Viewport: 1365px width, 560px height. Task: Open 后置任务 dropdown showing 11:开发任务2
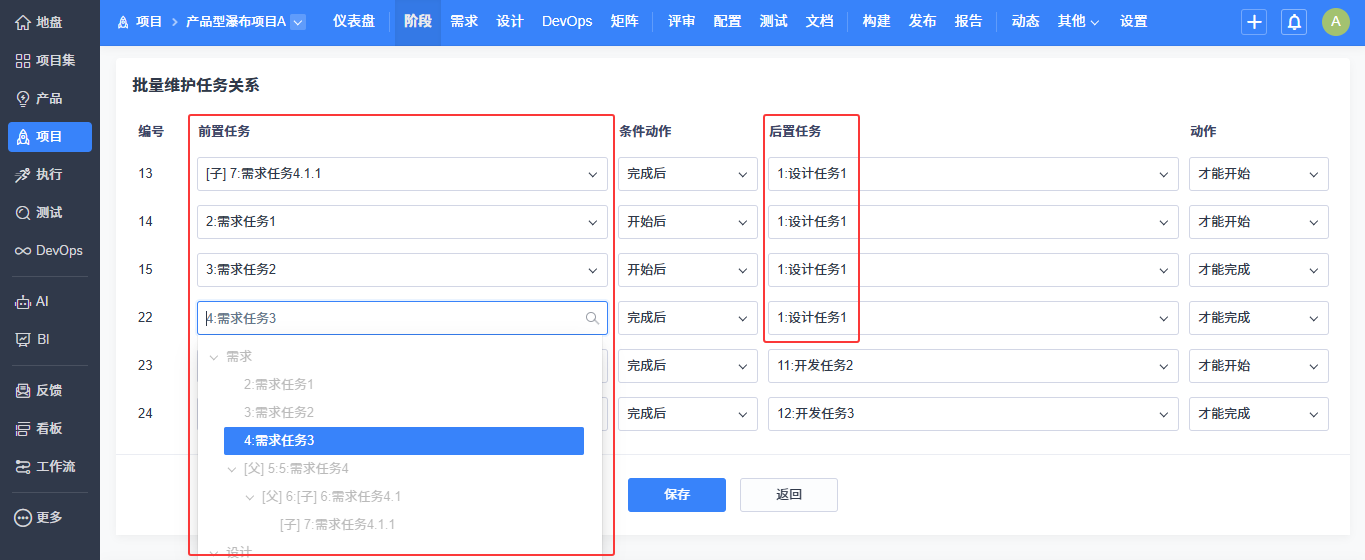coord(973,366)
